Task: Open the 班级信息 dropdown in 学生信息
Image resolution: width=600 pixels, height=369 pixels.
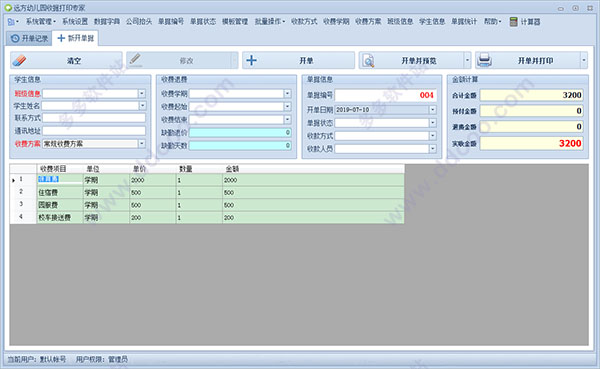Action: (142, 93)
